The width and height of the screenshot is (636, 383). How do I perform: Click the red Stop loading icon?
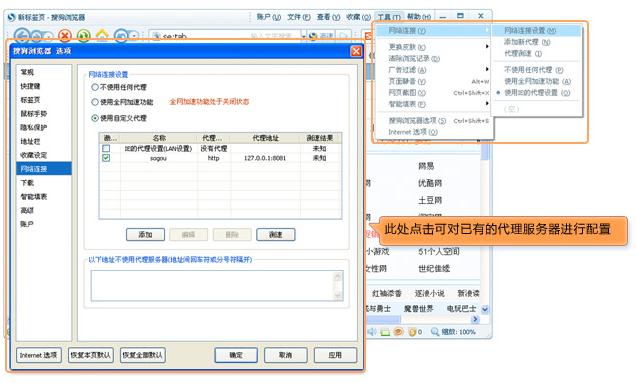point(64,36)
